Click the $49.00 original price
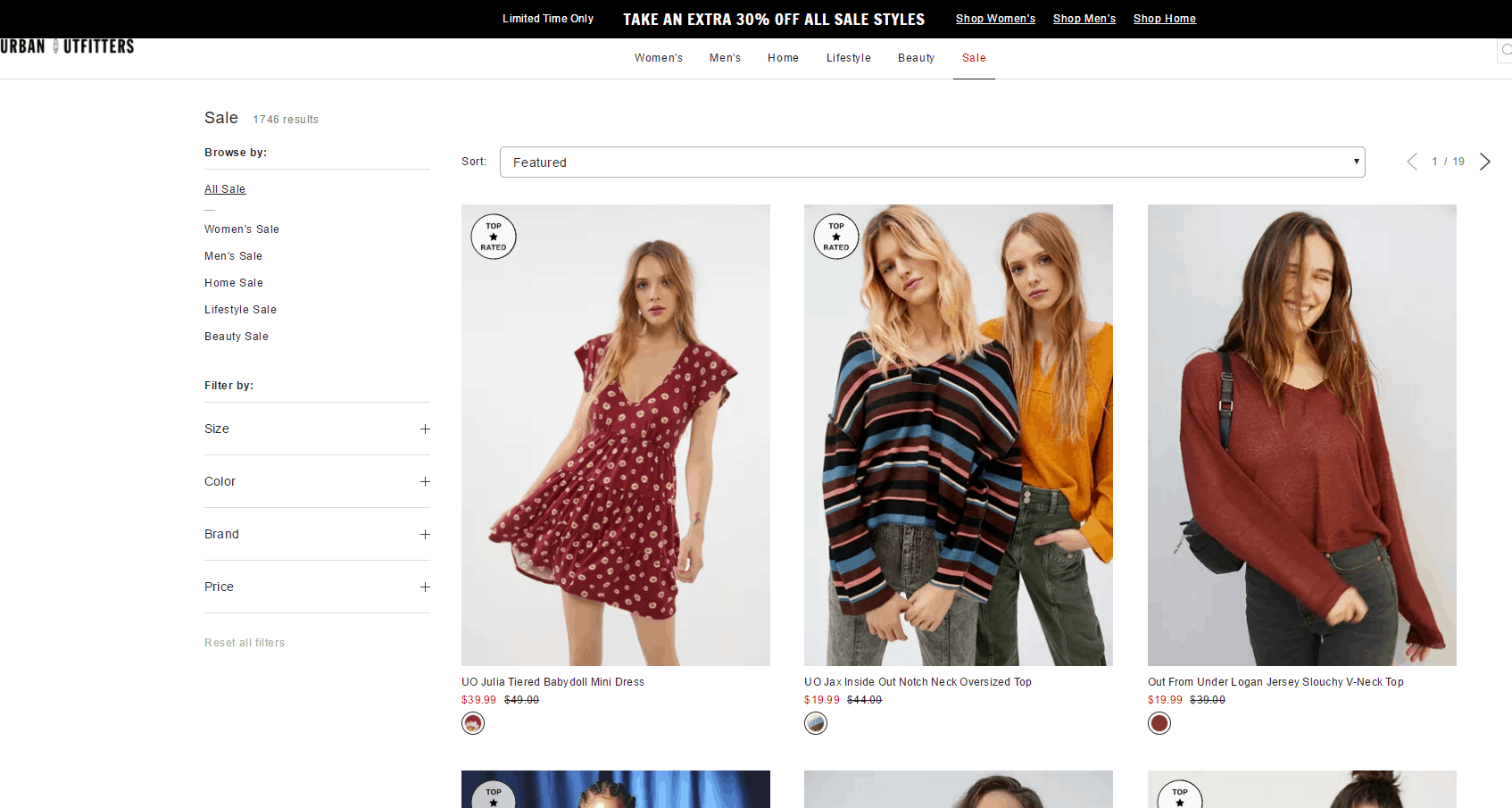The image size is (1512, 808). click(522, 700)
